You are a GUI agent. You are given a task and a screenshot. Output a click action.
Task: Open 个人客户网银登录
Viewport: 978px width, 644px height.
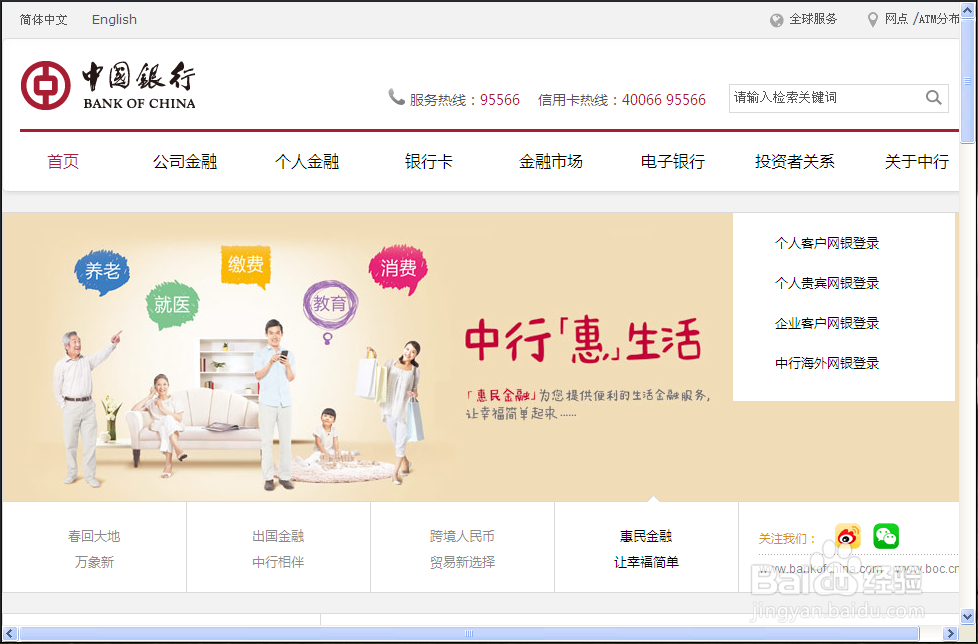point(827,243)
